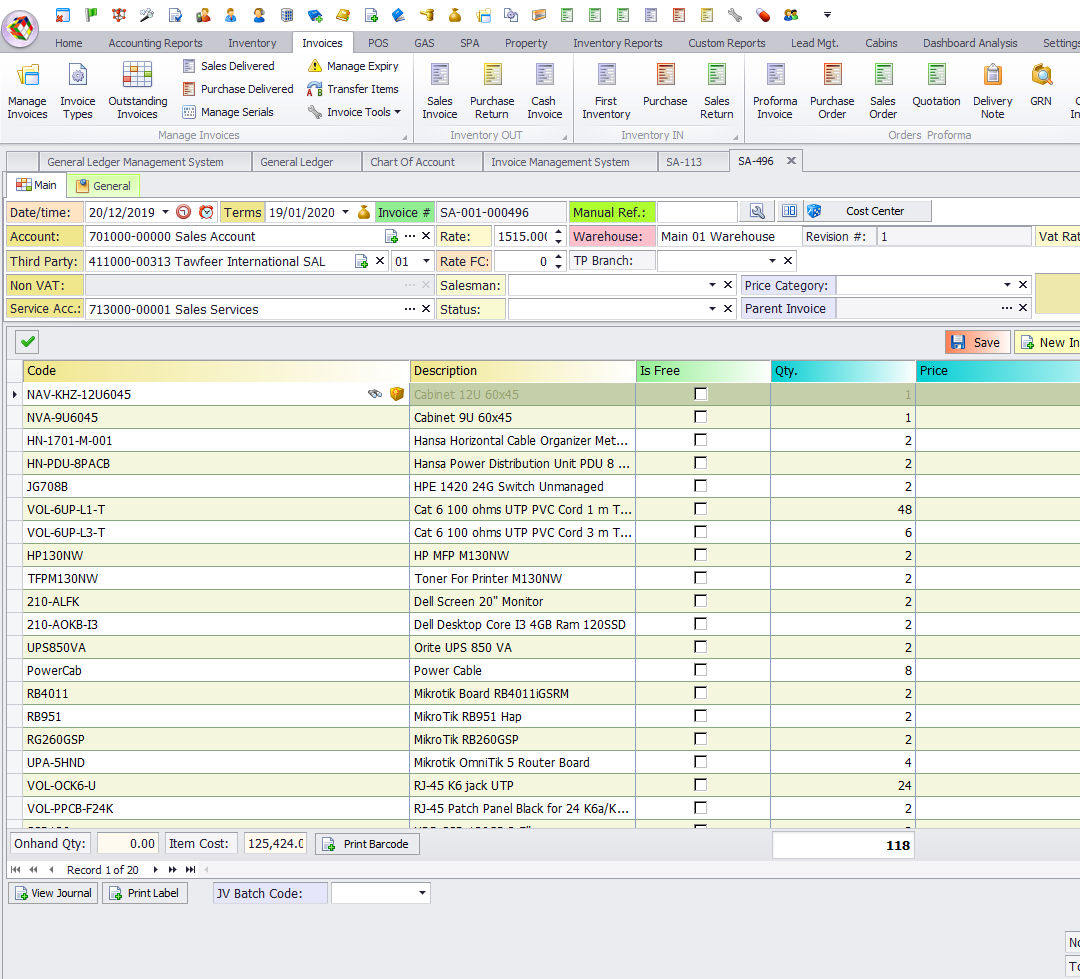Viewport: 1080px width, 979px height.
Task: Open the JV Batch Code dropdown
Action: click(422, 893)
